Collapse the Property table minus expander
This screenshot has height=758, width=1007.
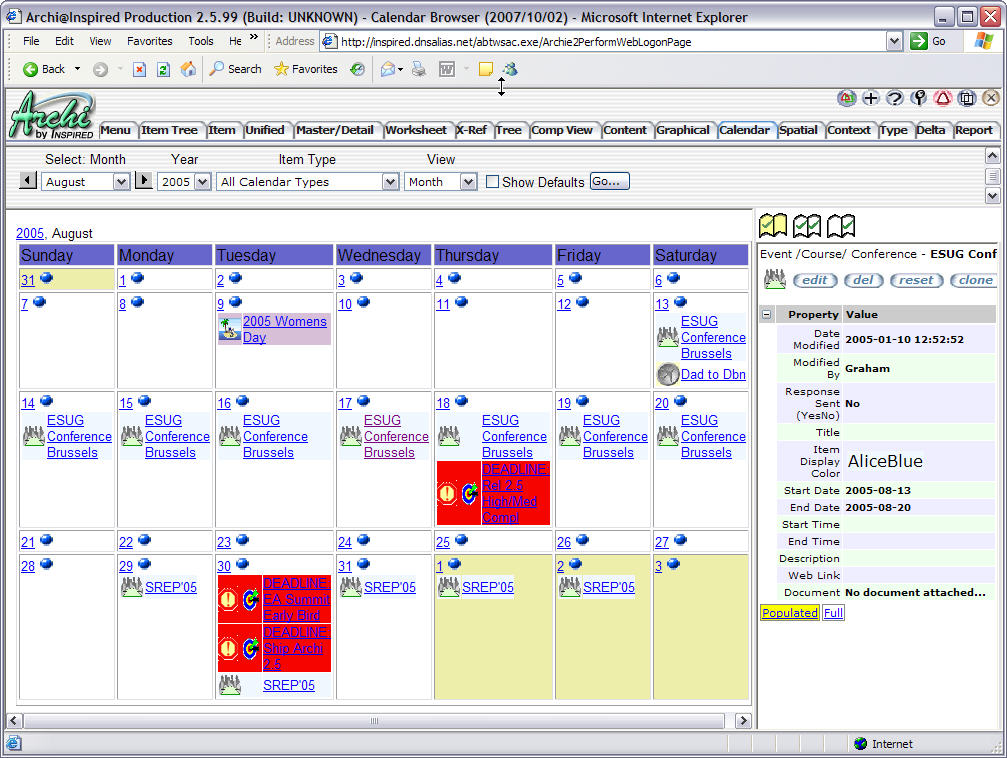tap(766, 314)
